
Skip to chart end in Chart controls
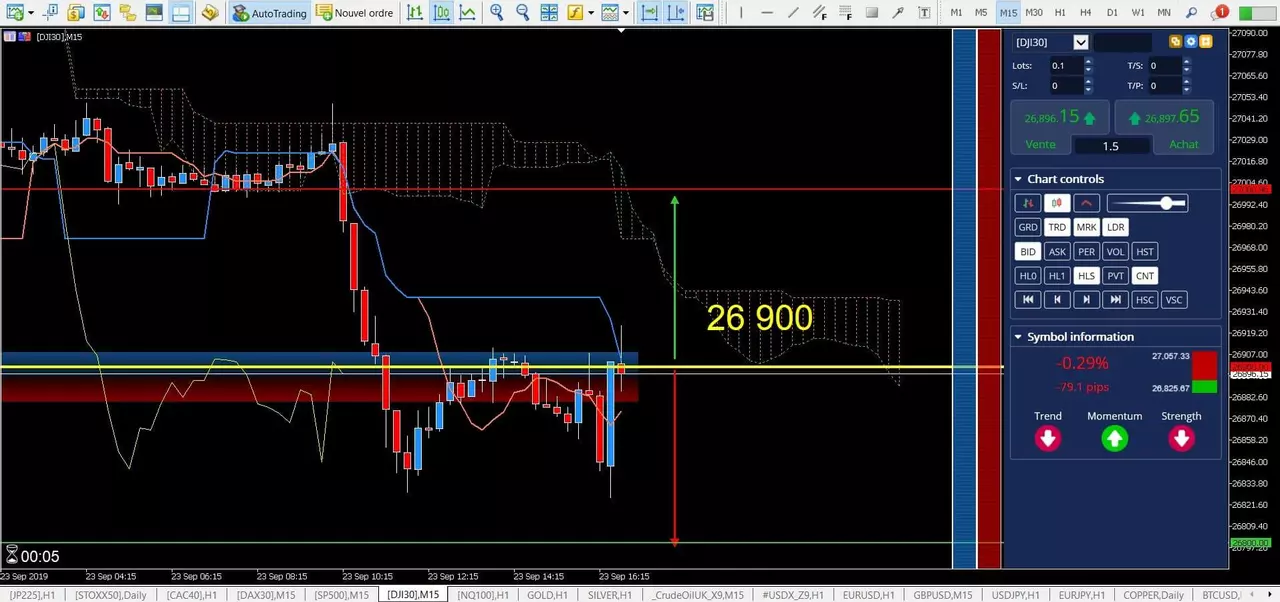(x=1115, y=300)
